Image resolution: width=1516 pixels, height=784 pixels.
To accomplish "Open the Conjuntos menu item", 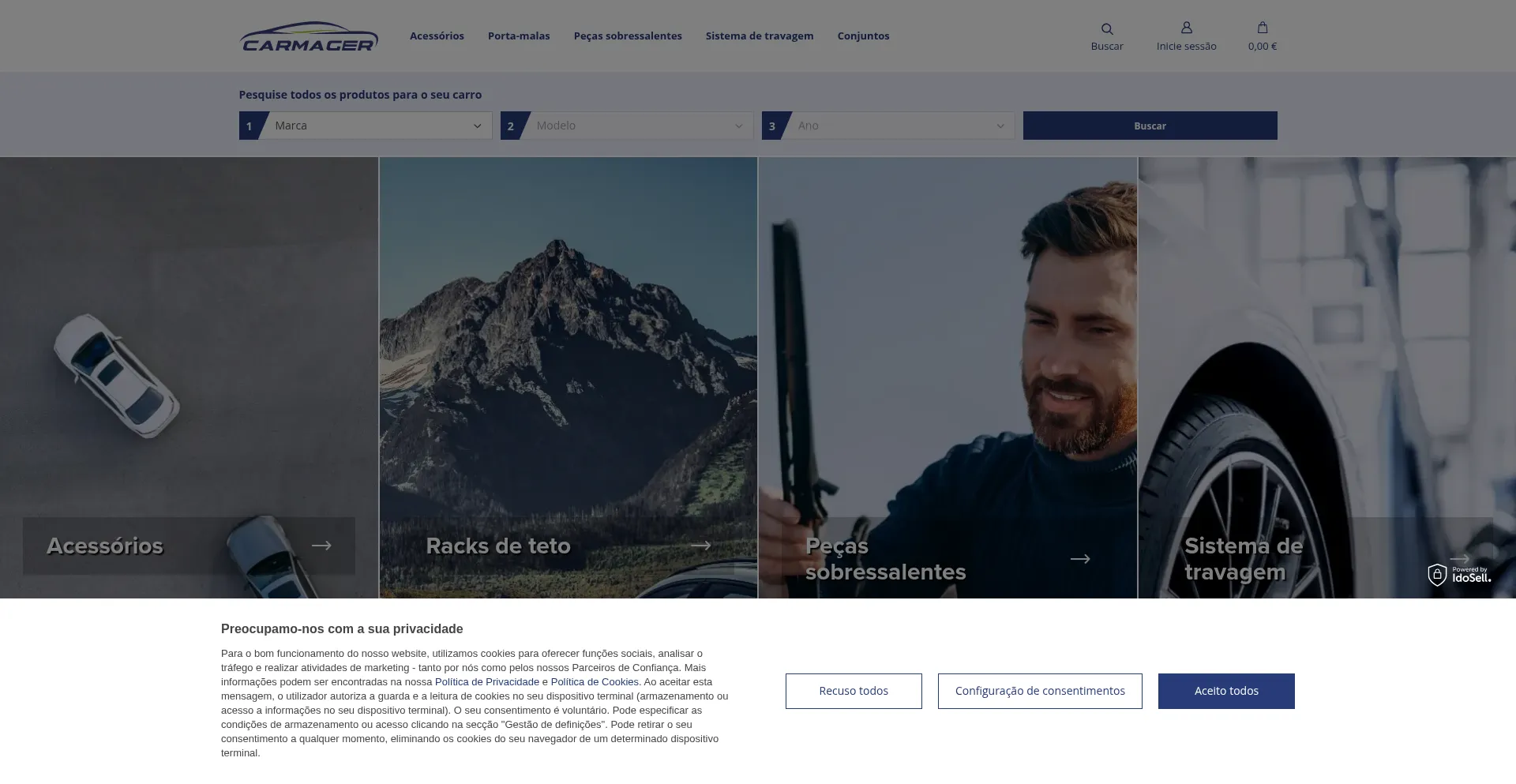I will 863,36.
